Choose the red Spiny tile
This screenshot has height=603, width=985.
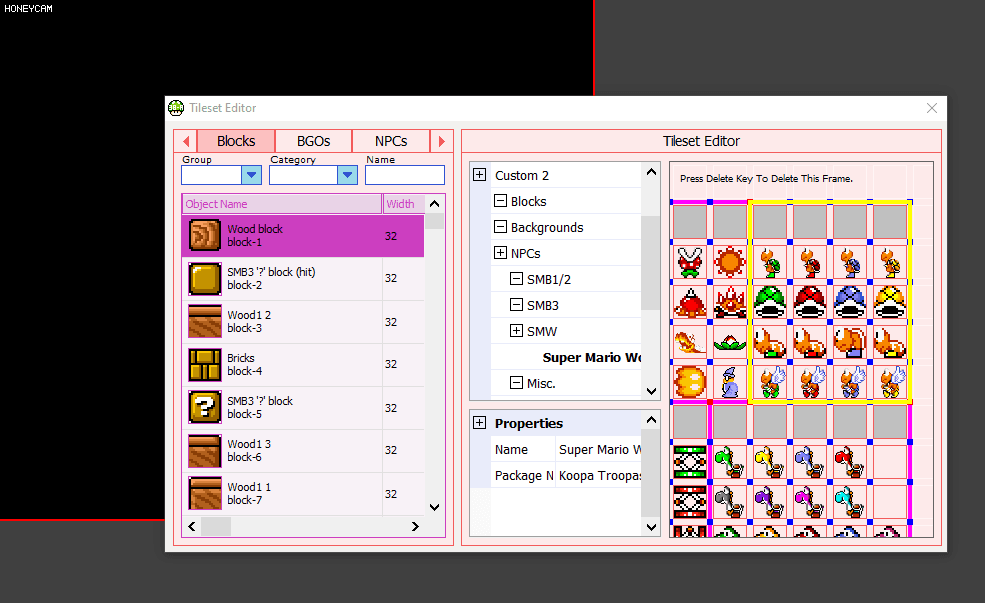pos(730,303)
